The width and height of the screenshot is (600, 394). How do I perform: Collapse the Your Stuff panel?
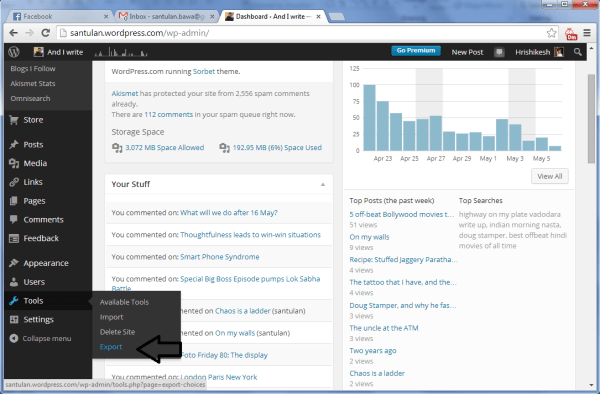(323, 184)
